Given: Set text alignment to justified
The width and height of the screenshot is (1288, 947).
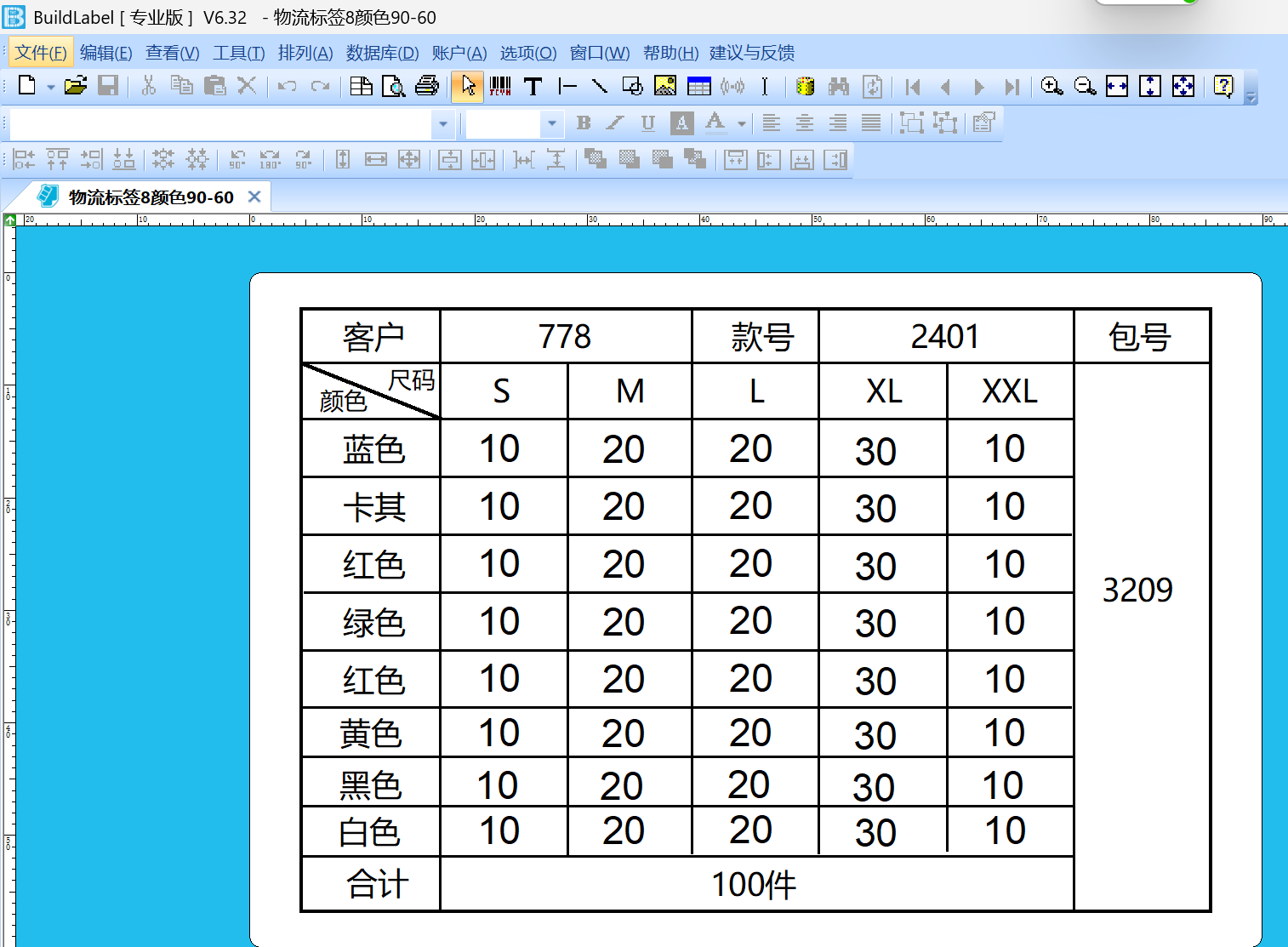Looking at the screenshot, I should pyautogui.click(x=871, y=123).
